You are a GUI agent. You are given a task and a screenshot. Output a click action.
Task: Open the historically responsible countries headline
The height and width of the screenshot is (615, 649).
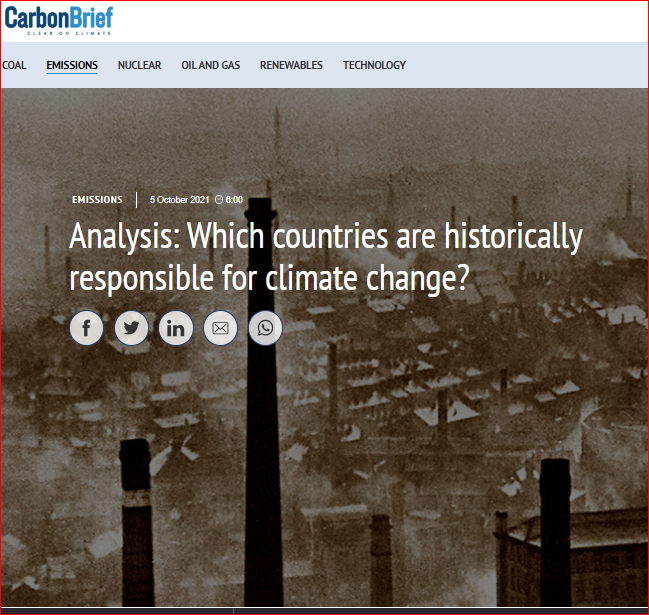pyautogui.click(x=325, y=258)
